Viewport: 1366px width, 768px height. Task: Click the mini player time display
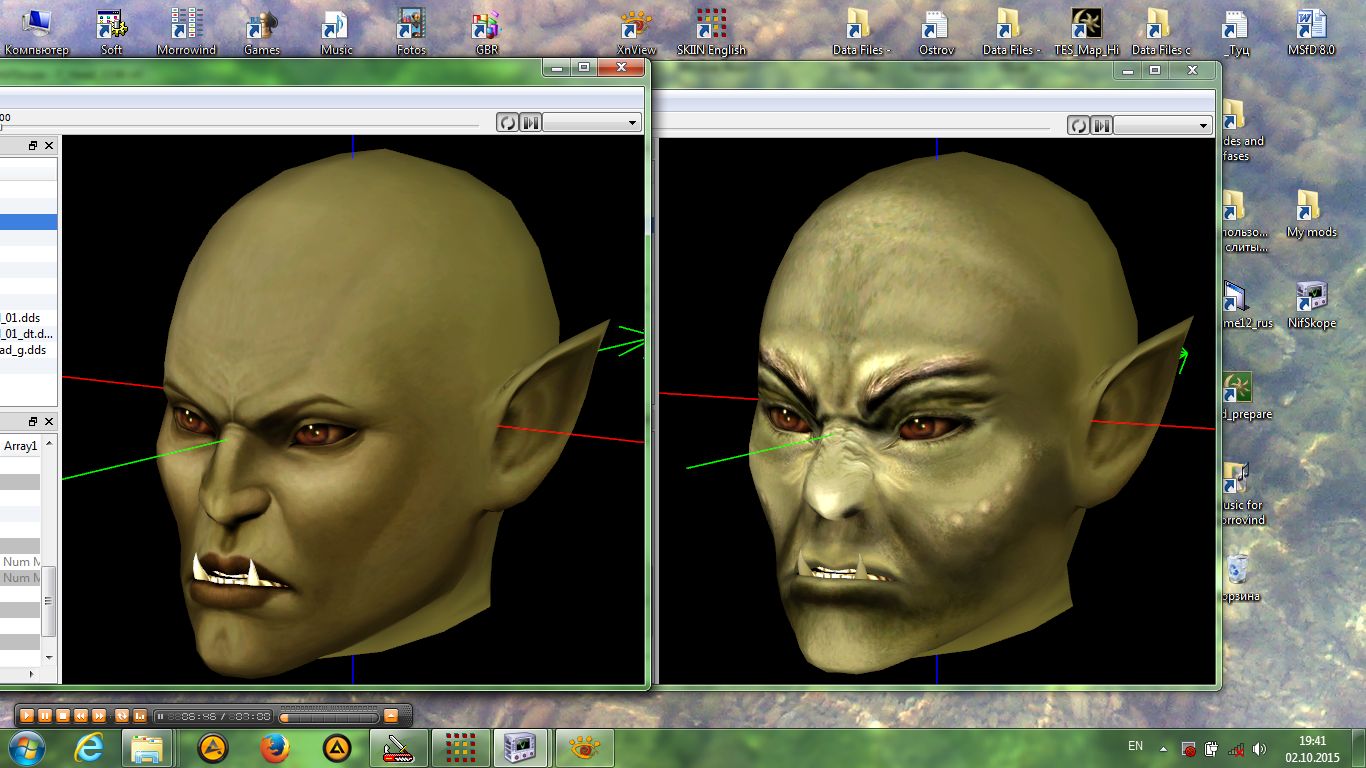213,716
